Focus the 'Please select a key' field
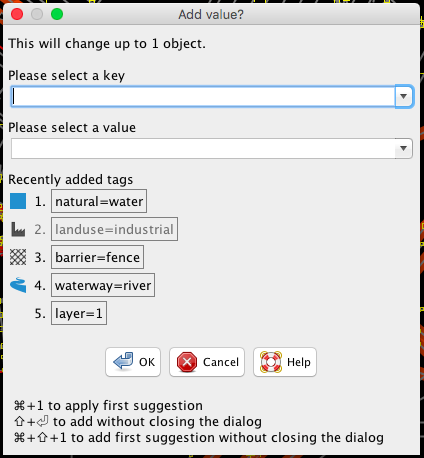The height and width of the screenshot is (458, 424). pyautogui.click(x=203, y=97)
